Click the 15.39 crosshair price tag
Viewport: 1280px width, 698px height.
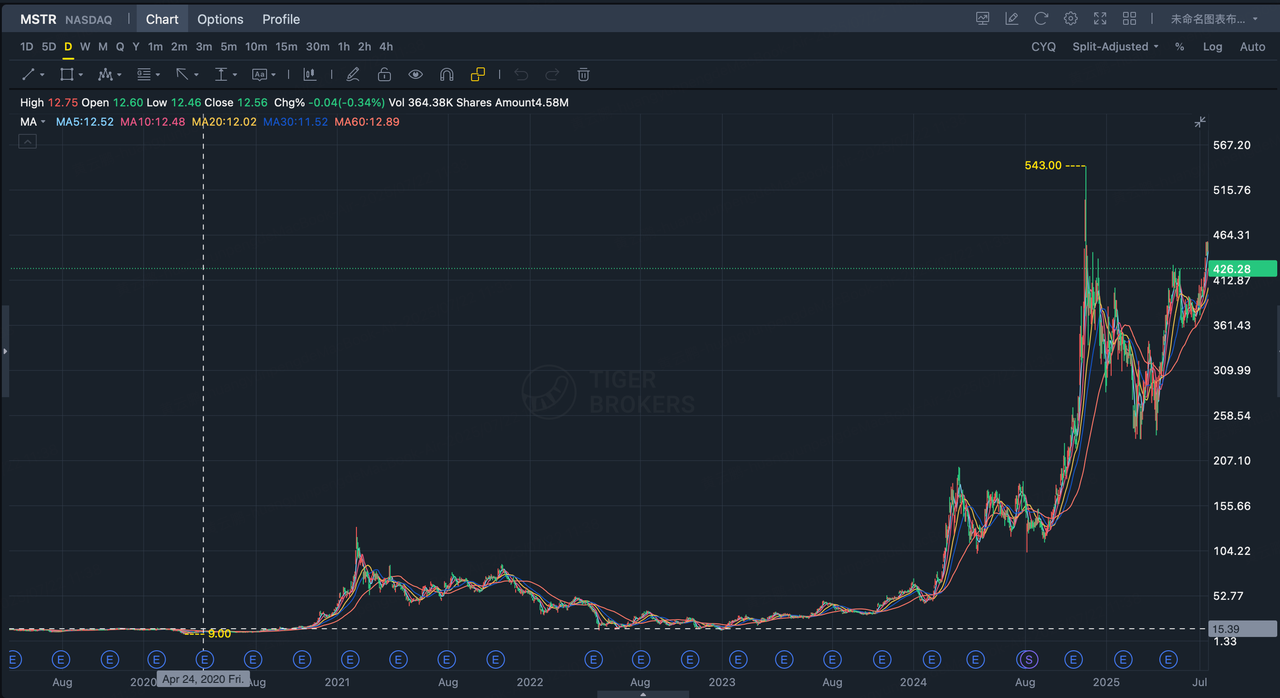[1243, 629]
